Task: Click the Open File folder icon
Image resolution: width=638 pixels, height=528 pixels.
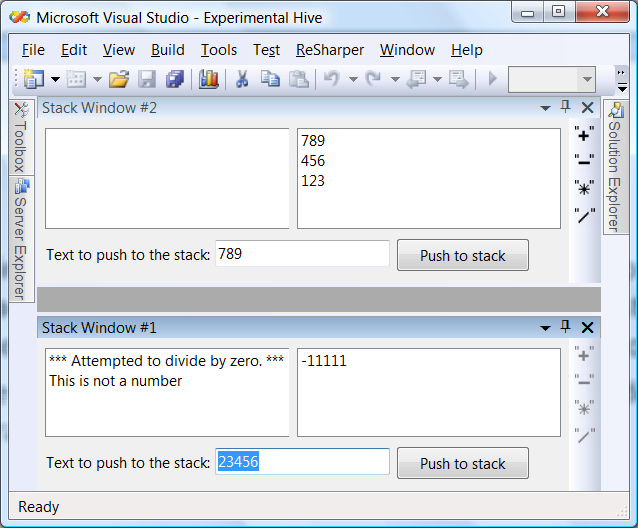Action: click(119, 79)
